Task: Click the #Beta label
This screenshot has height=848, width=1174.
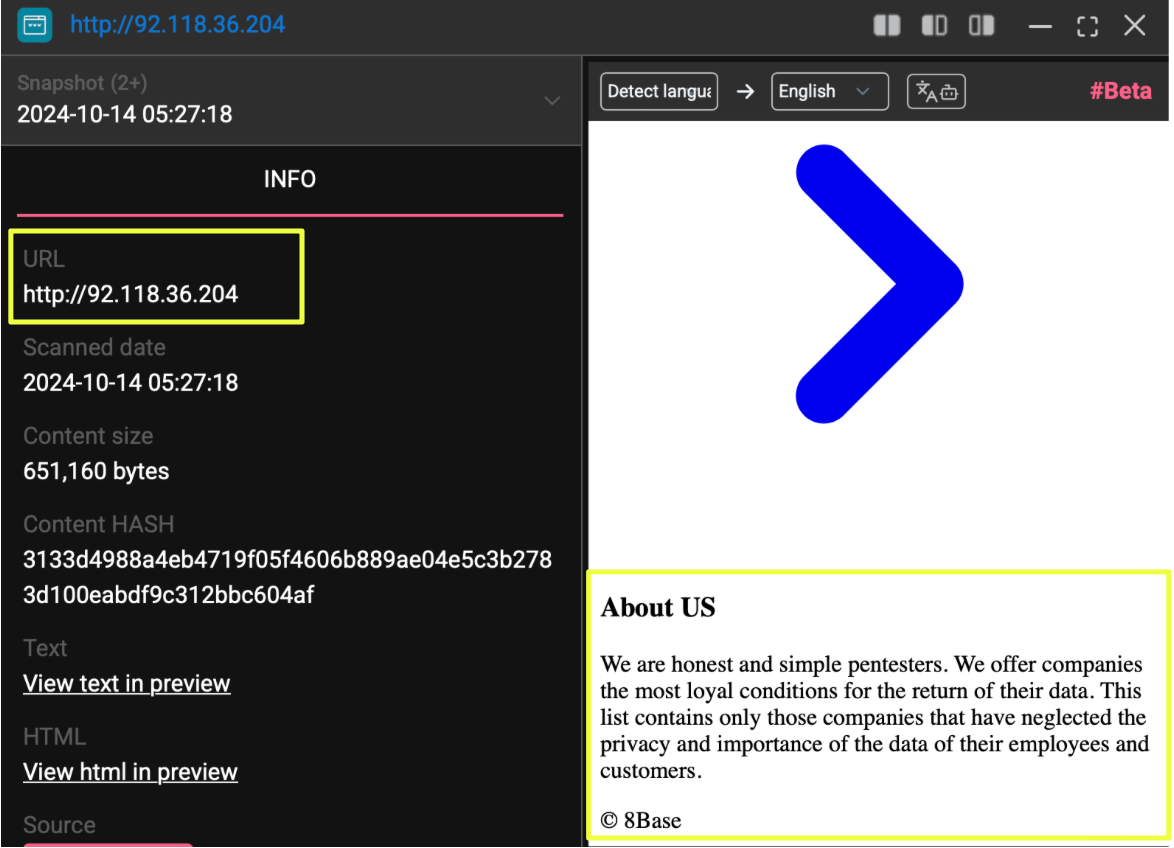Action: 1120,92
